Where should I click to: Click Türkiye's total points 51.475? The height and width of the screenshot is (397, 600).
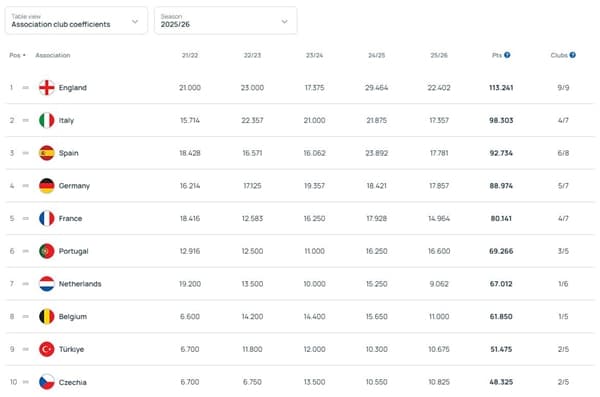pos(501,349)
